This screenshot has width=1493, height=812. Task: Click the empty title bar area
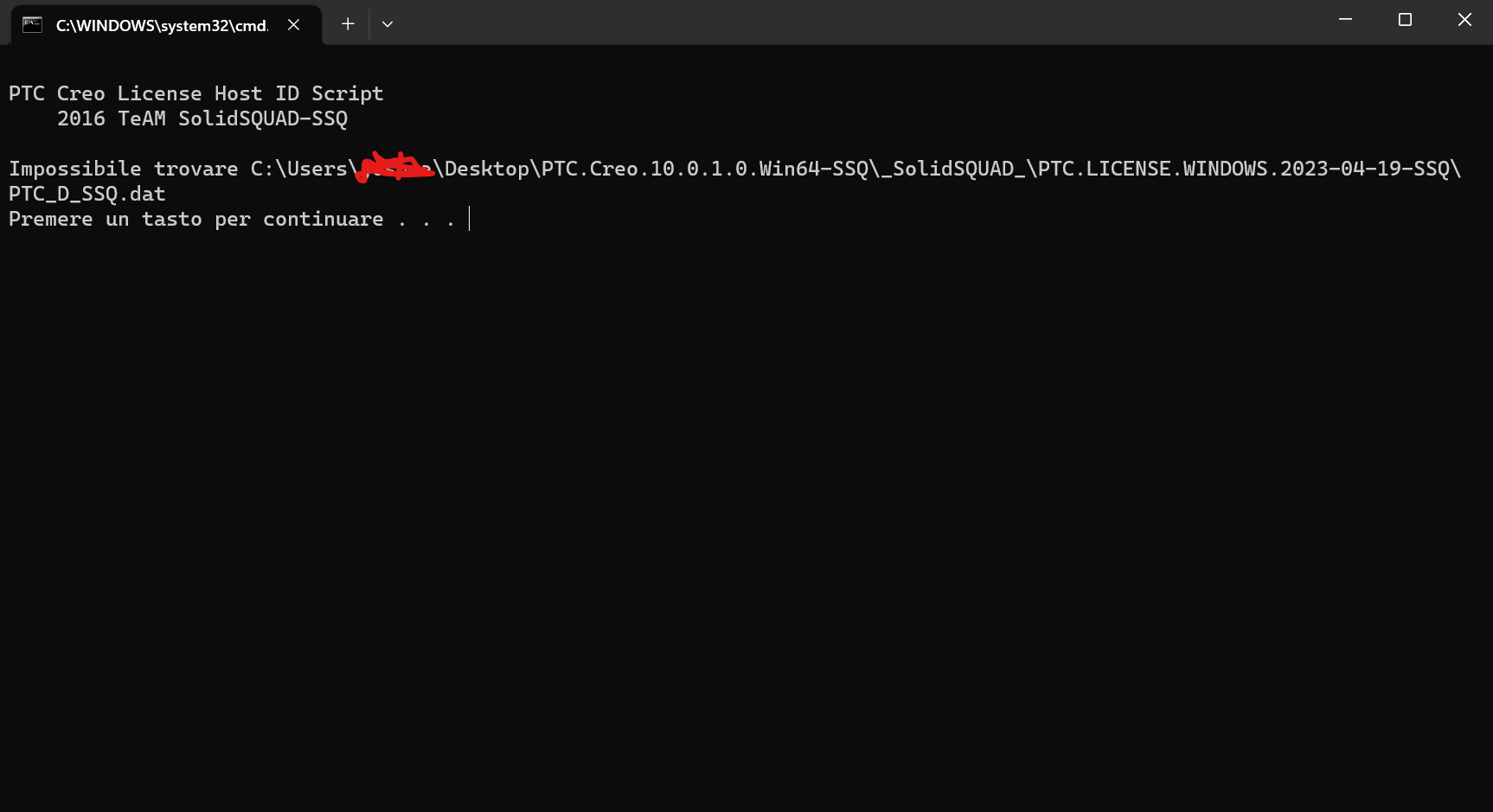856,22
